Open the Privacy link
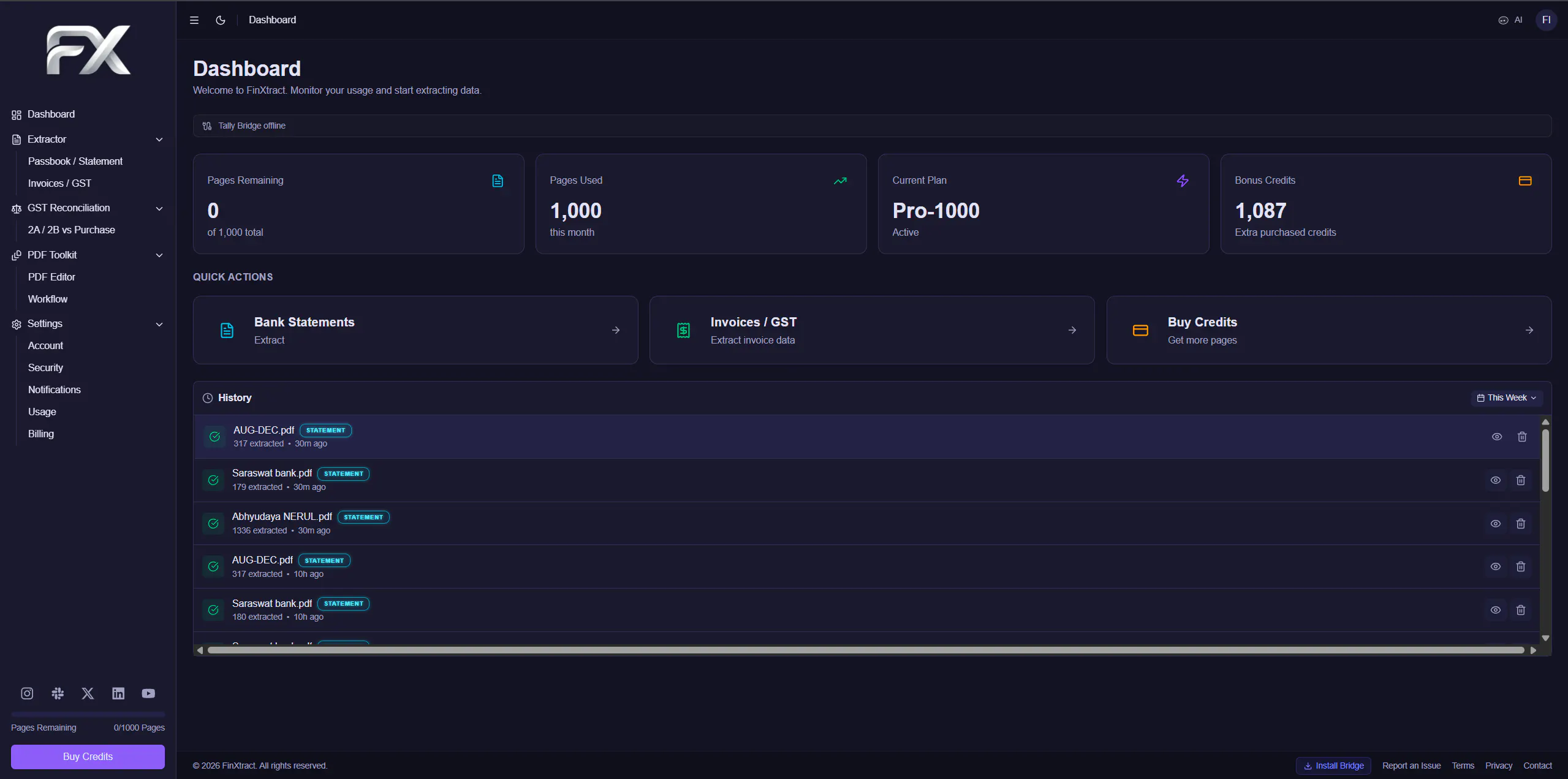This screenshot has width=1568, height=779. pyautogui.click(x=1499, y=766)
